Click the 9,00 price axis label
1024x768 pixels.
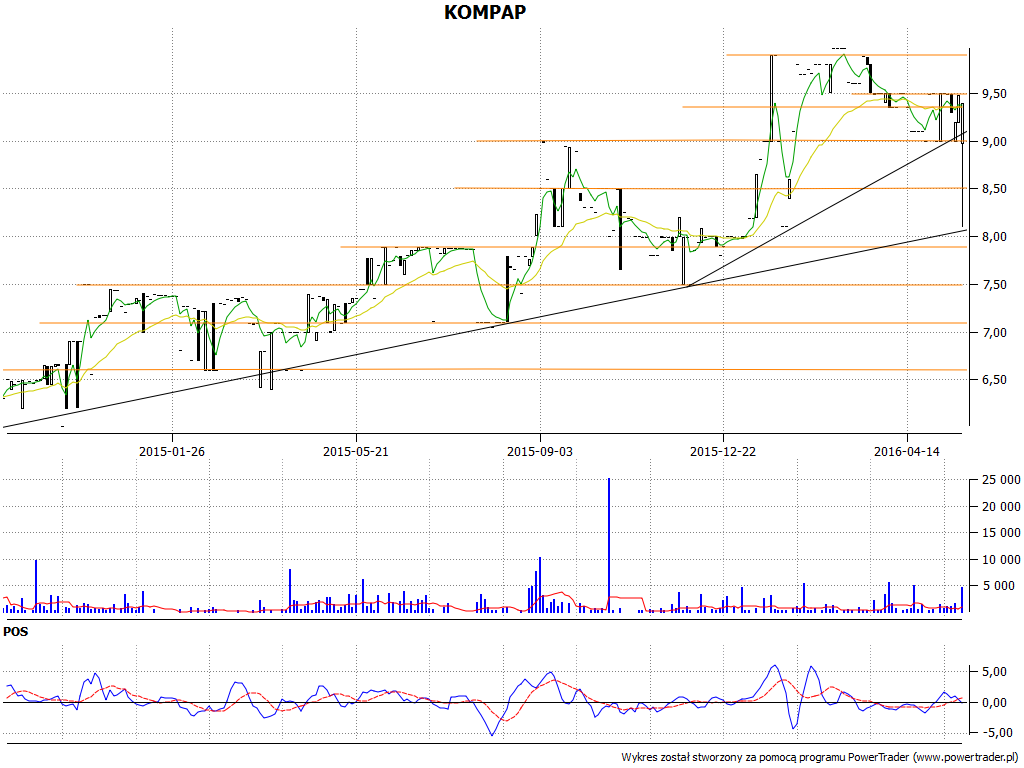pyautogui.click(x=993, y=142)
